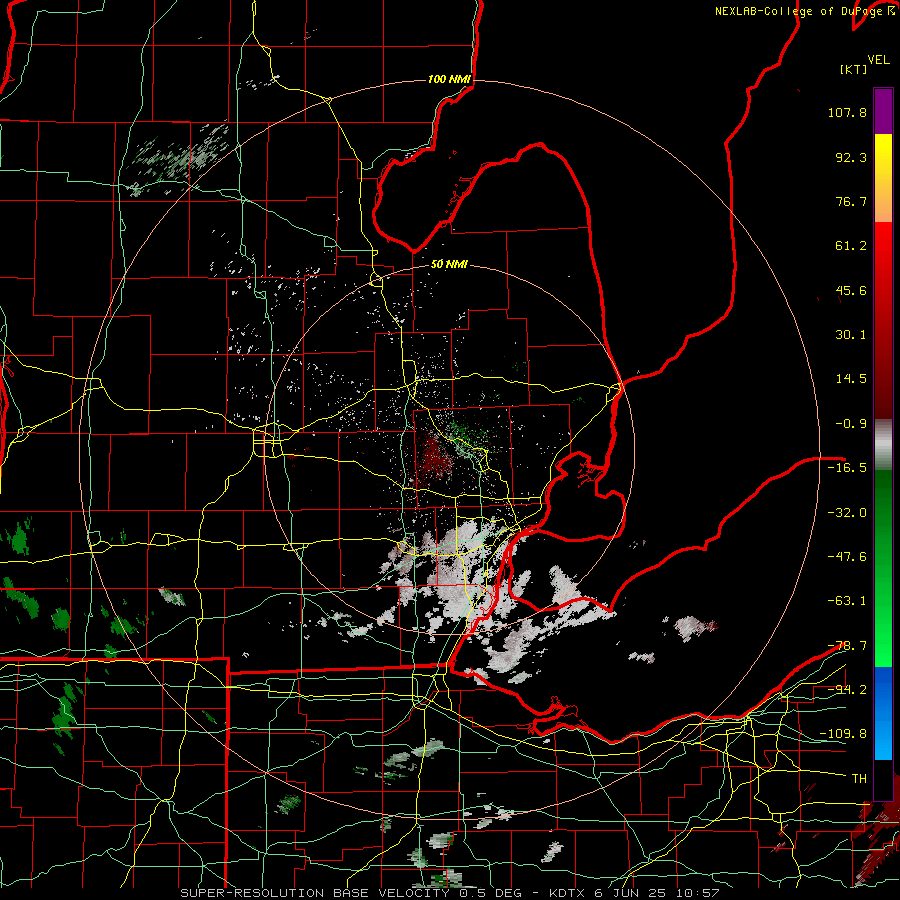
Task: Click the 30.1 value on velocity scale
Action: tap(851, 335)
